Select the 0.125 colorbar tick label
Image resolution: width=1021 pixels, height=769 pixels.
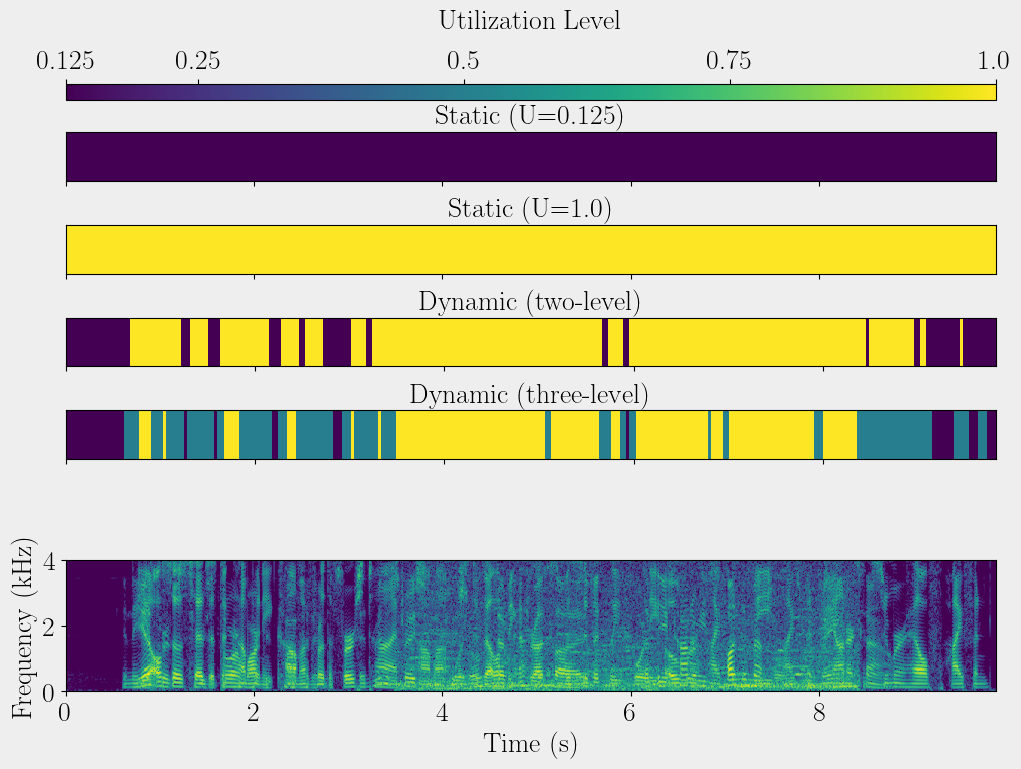(66, 61)
